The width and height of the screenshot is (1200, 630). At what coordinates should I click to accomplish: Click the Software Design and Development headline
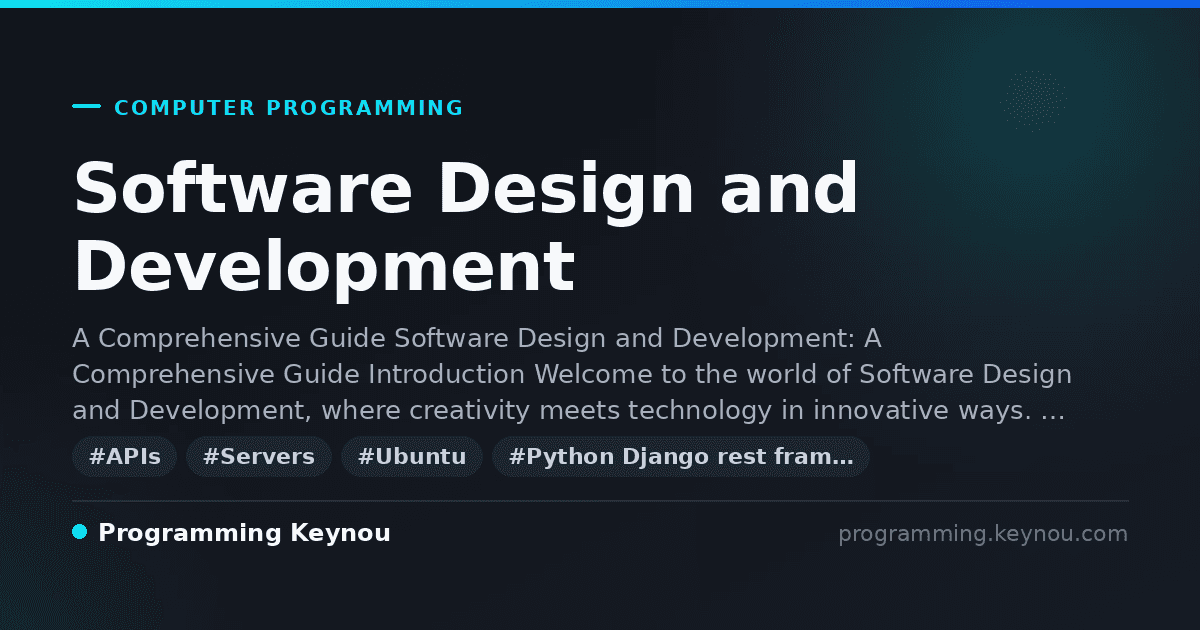(x=466, y=228)
